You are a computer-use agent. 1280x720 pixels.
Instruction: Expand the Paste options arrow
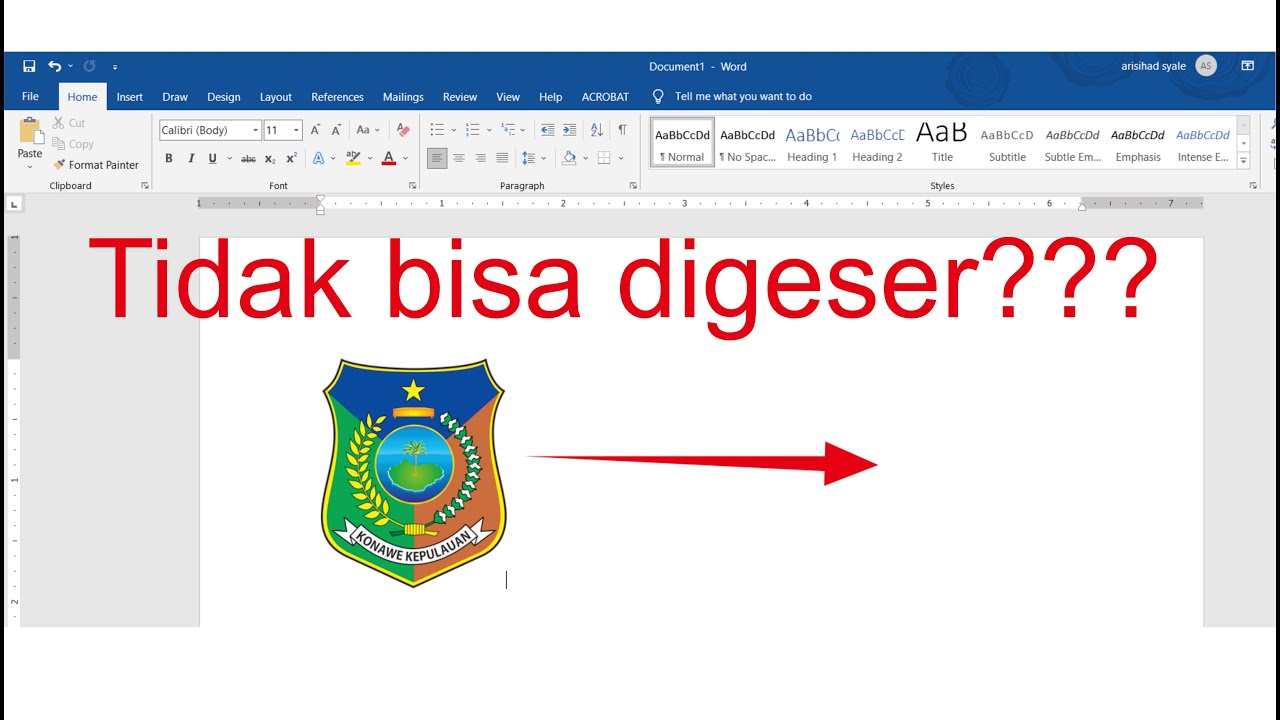[x=30, y=166]
